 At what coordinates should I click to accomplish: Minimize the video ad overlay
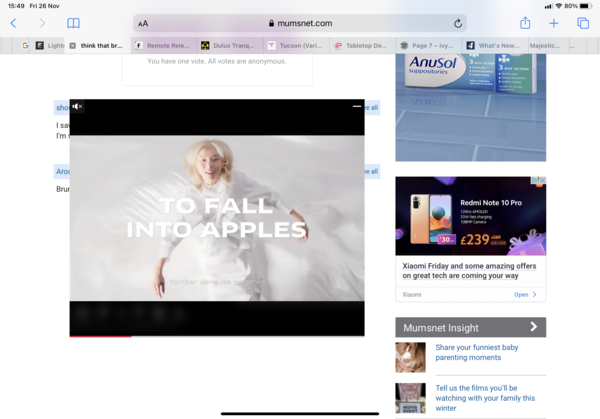coord(357,106)
